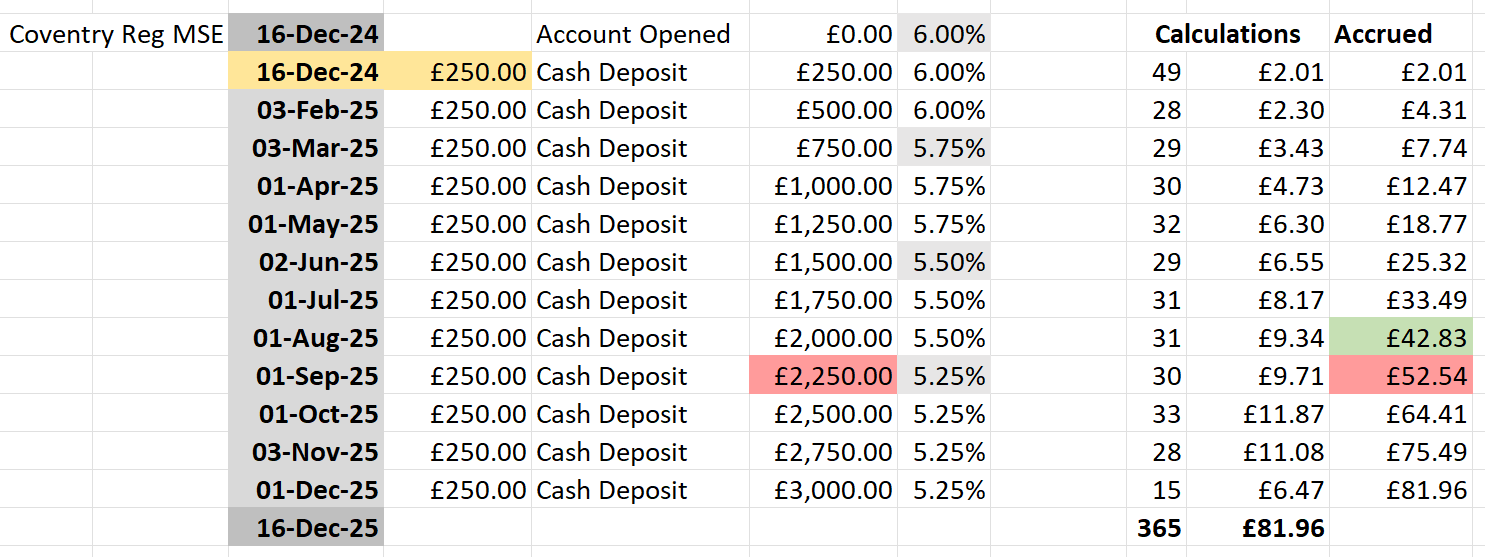Select the Calculations header cell
1485x557 pixels.
[1227, 35]
